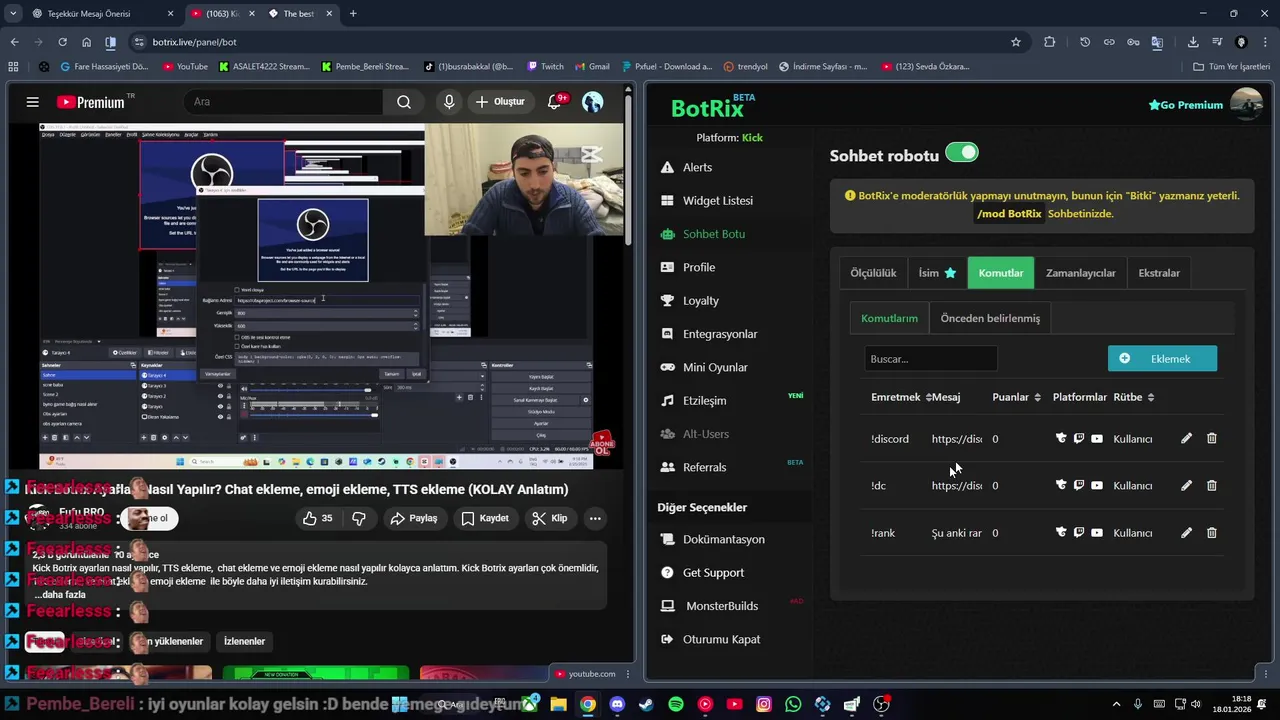Sort table by Rütbe column
Image resolution: width=1280 pixels, height=720 pixels.
(x=1134, y=397)
